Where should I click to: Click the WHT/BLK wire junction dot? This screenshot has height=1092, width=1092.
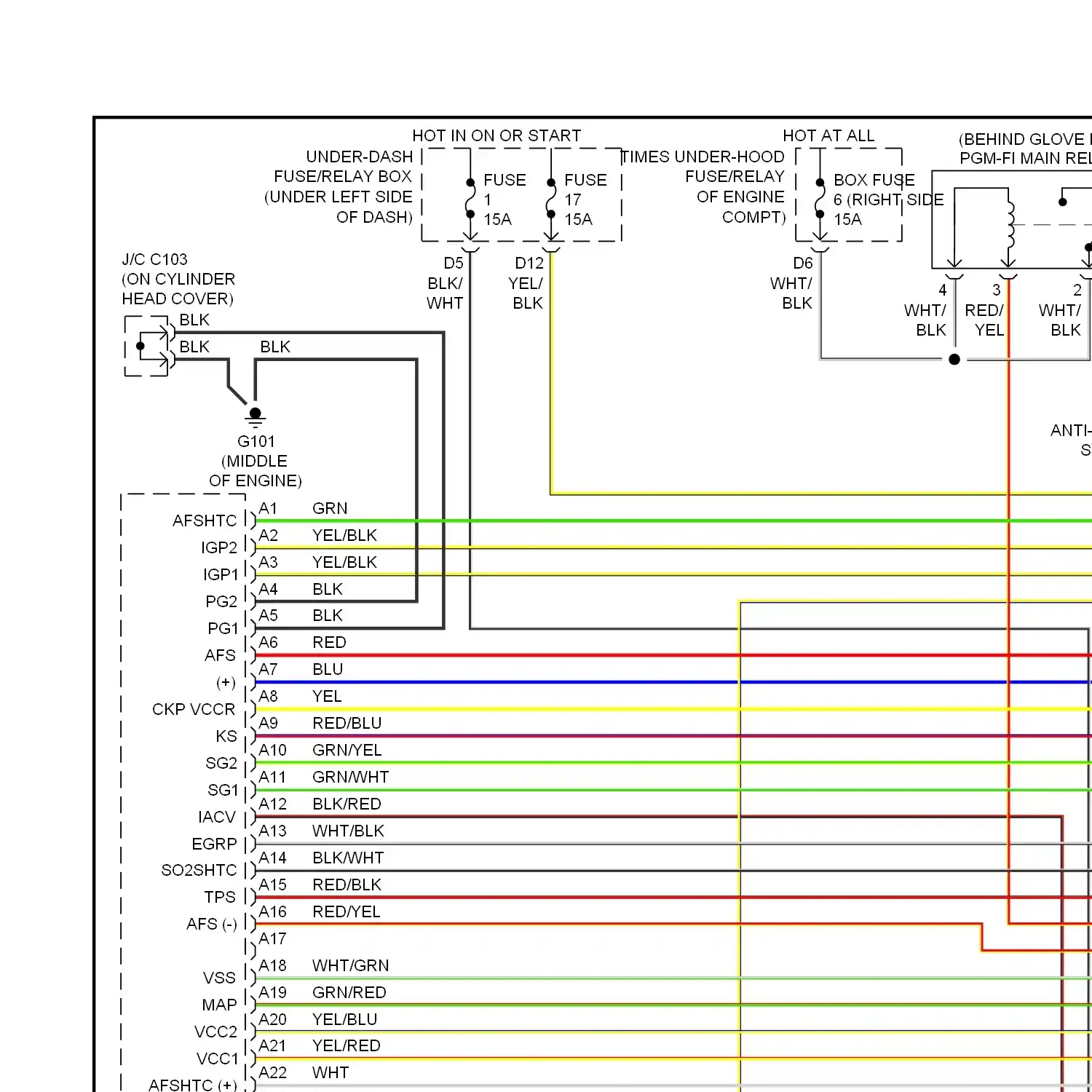point(954,359)
